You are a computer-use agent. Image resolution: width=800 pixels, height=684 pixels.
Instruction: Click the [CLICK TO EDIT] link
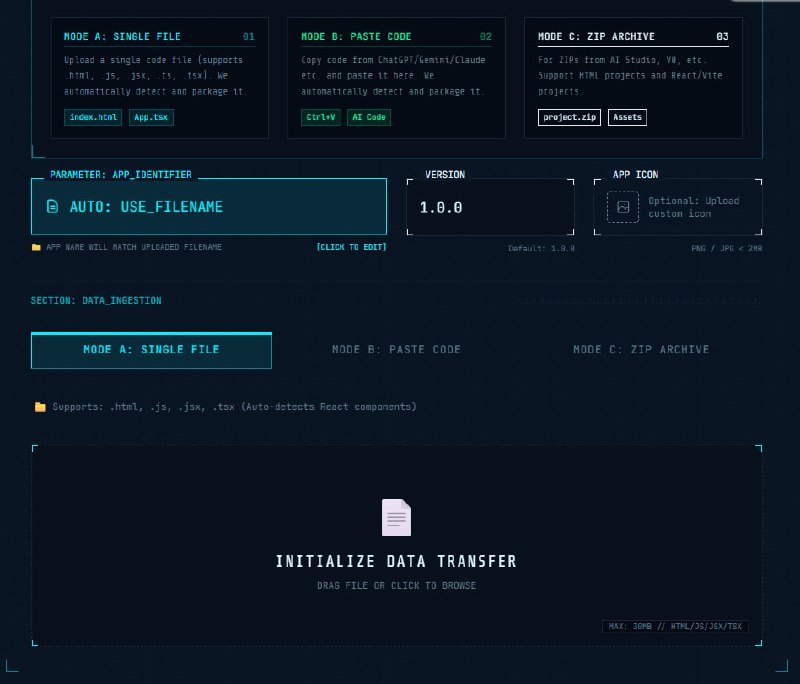351,247
